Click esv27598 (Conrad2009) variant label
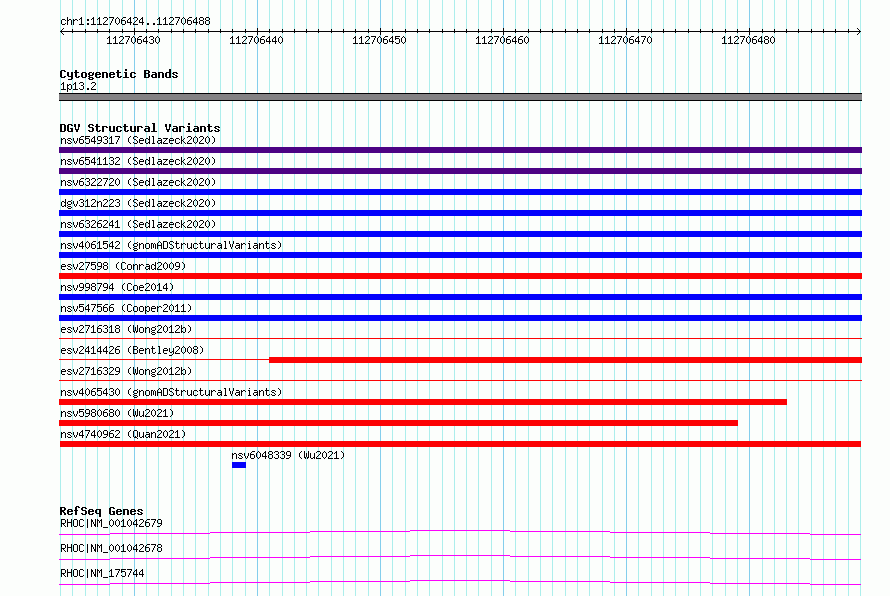 [x=123, y=266]
